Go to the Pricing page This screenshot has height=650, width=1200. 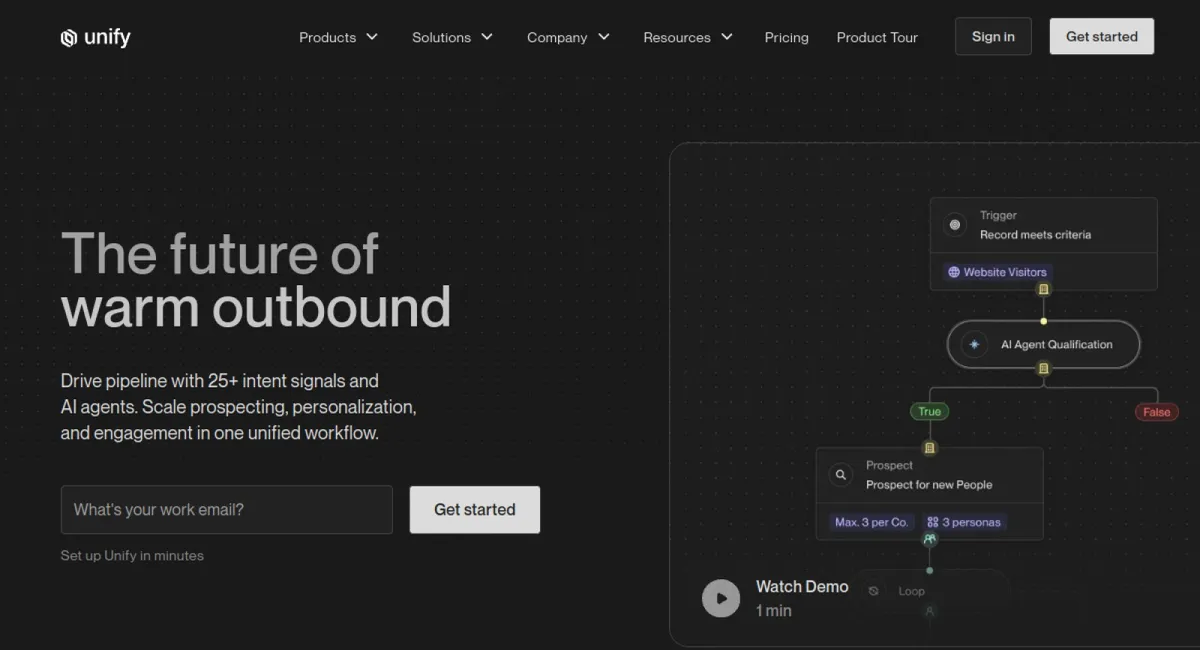[x=786, y=37]
